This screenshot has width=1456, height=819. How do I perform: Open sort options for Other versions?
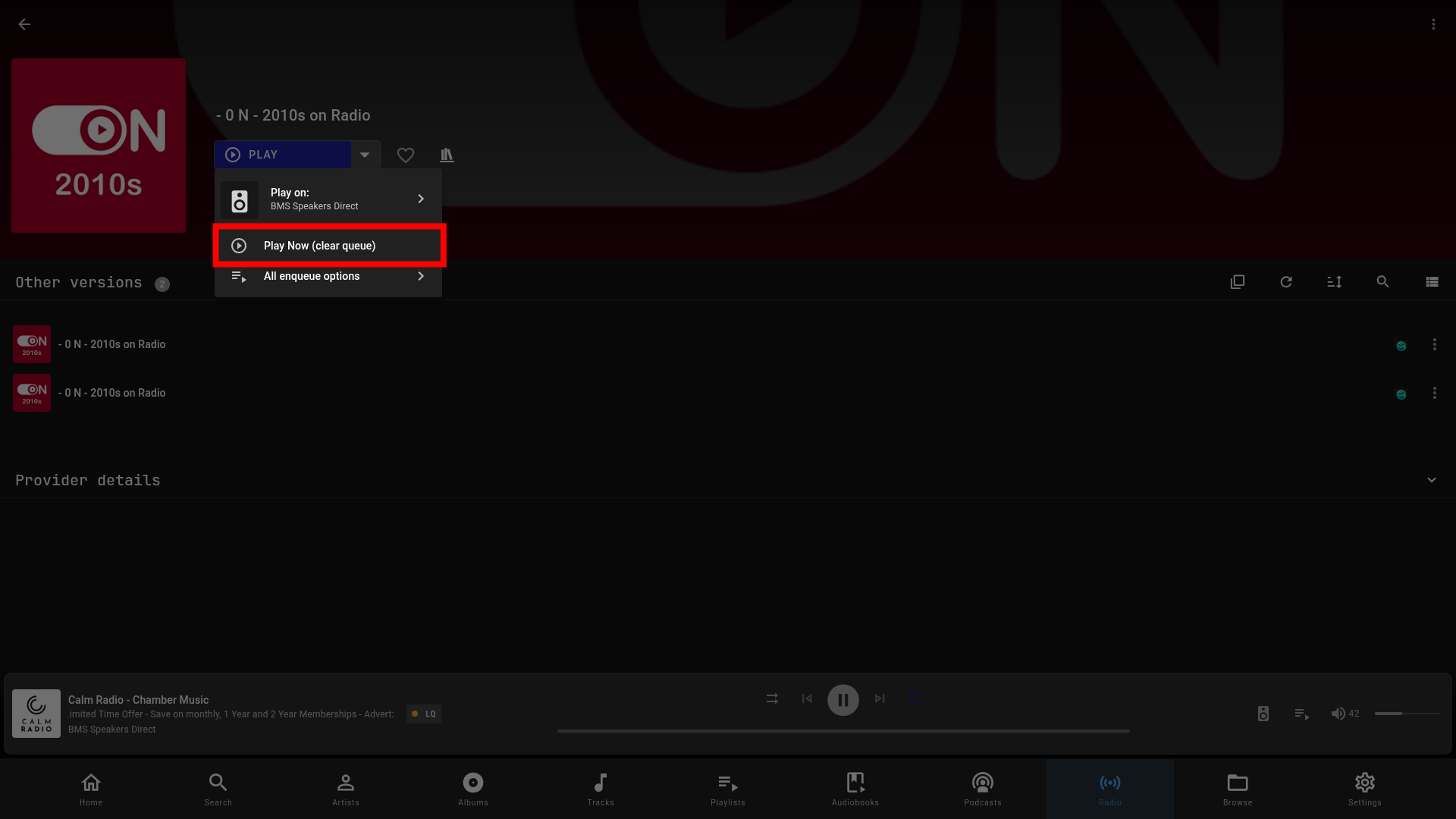tap(1335, 282)
